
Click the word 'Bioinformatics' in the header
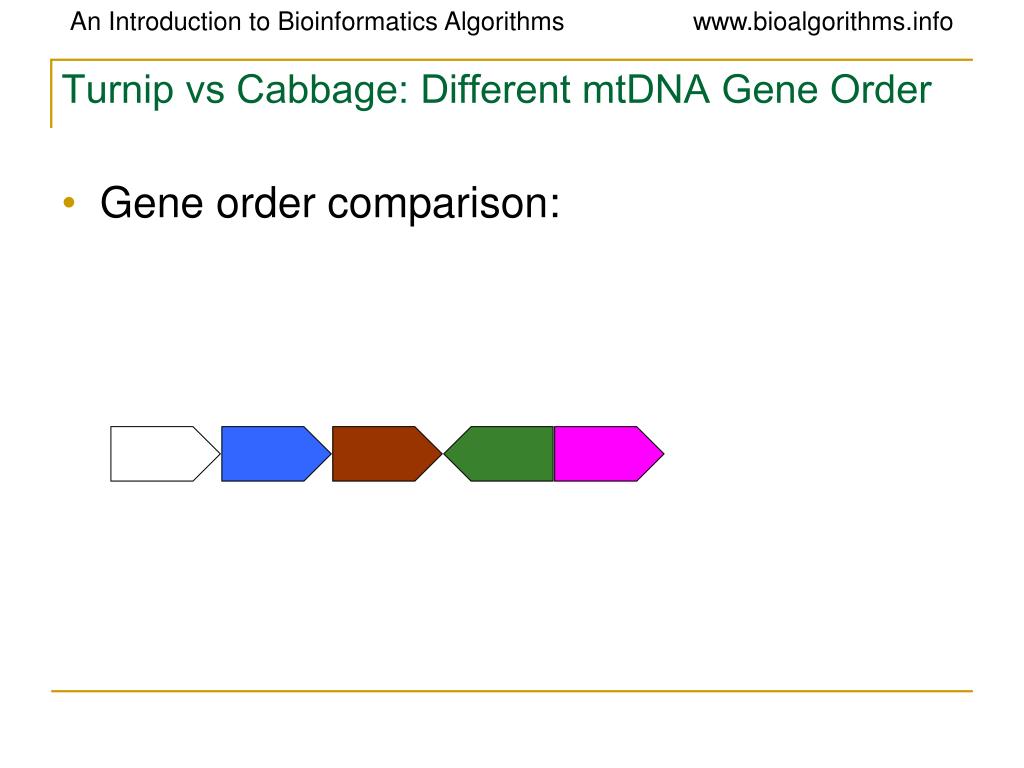[x=358, y=22]
